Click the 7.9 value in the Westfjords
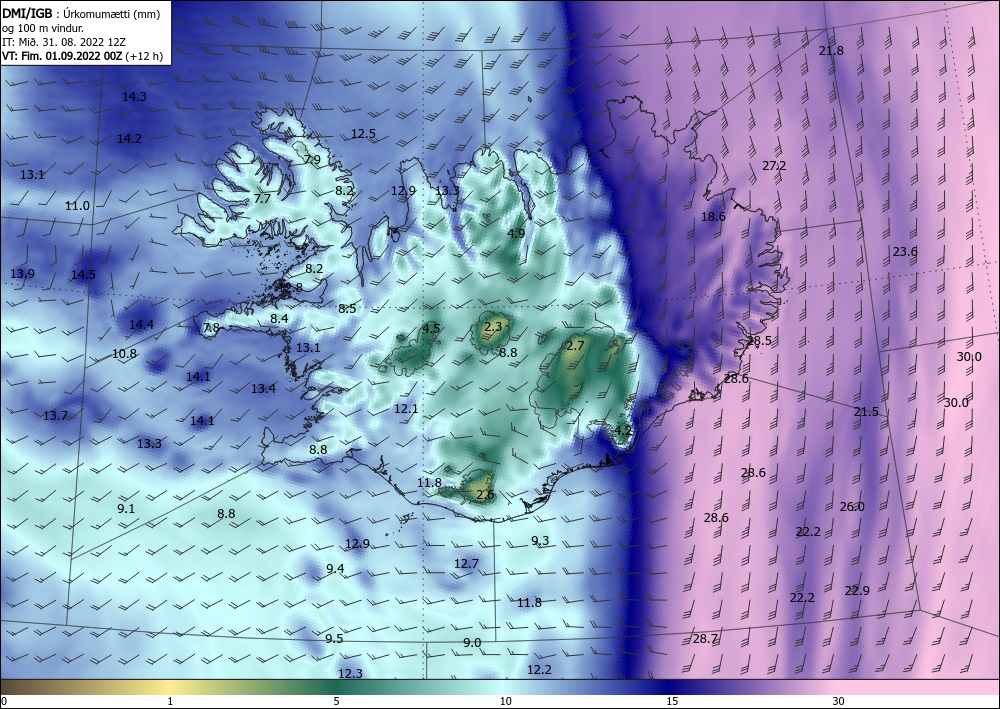The width and height of the screenshot is (1000, 709). click(x=312, y=159)
